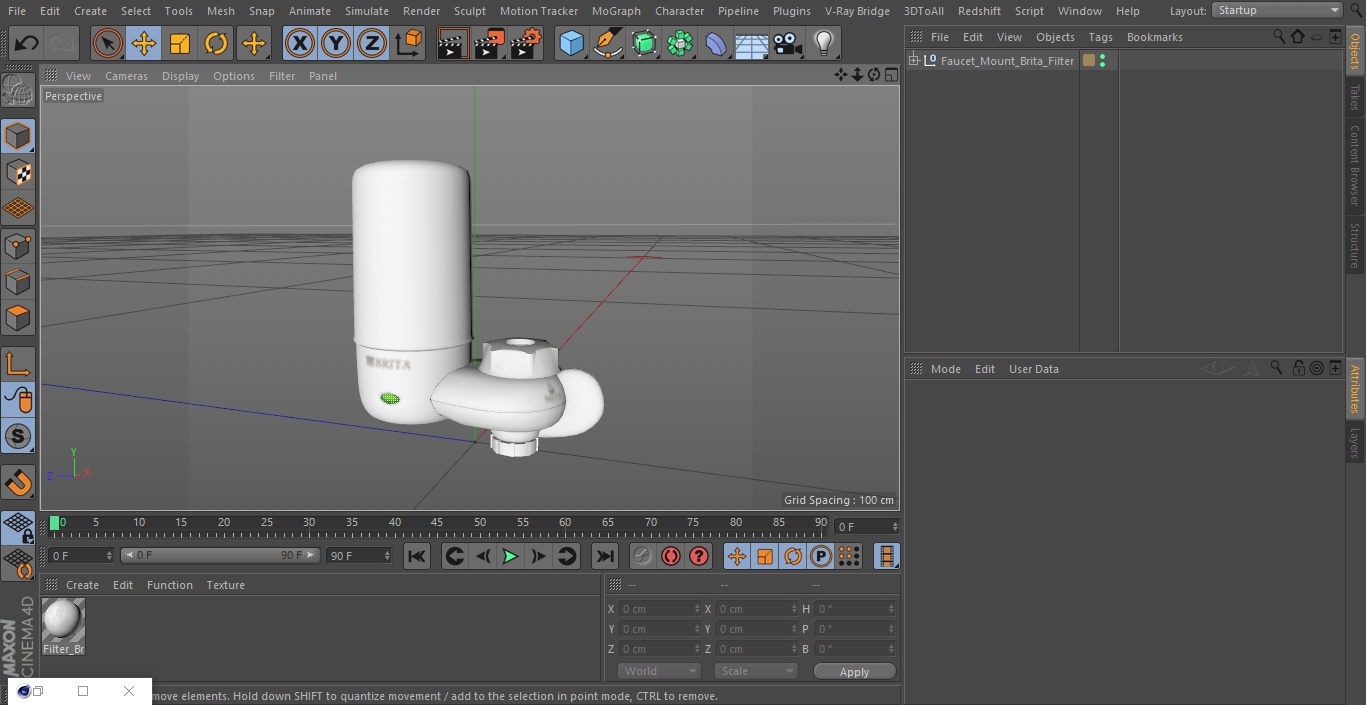This screenshot has height=705, width=1366.
Task: Toggle Autokeying button
Action: pyautogui.click(x=671, y=556)
